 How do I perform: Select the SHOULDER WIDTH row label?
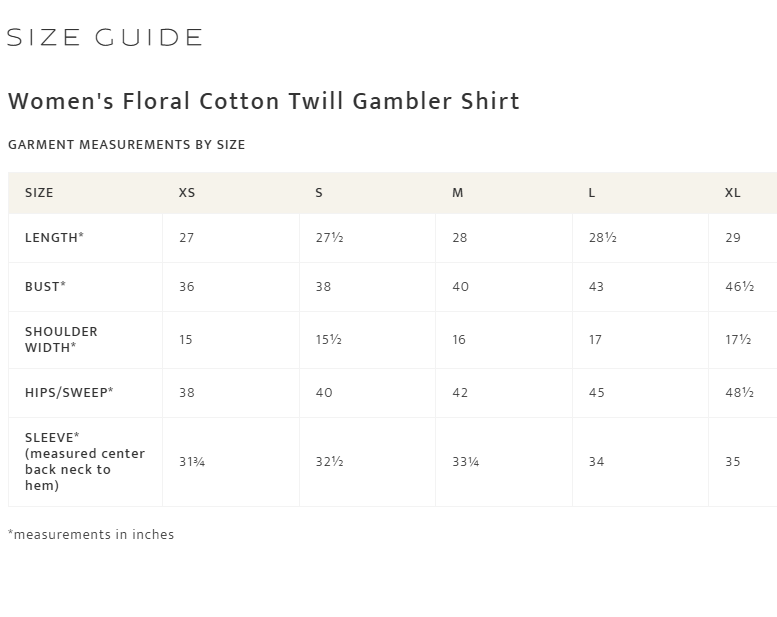(61, 339)
